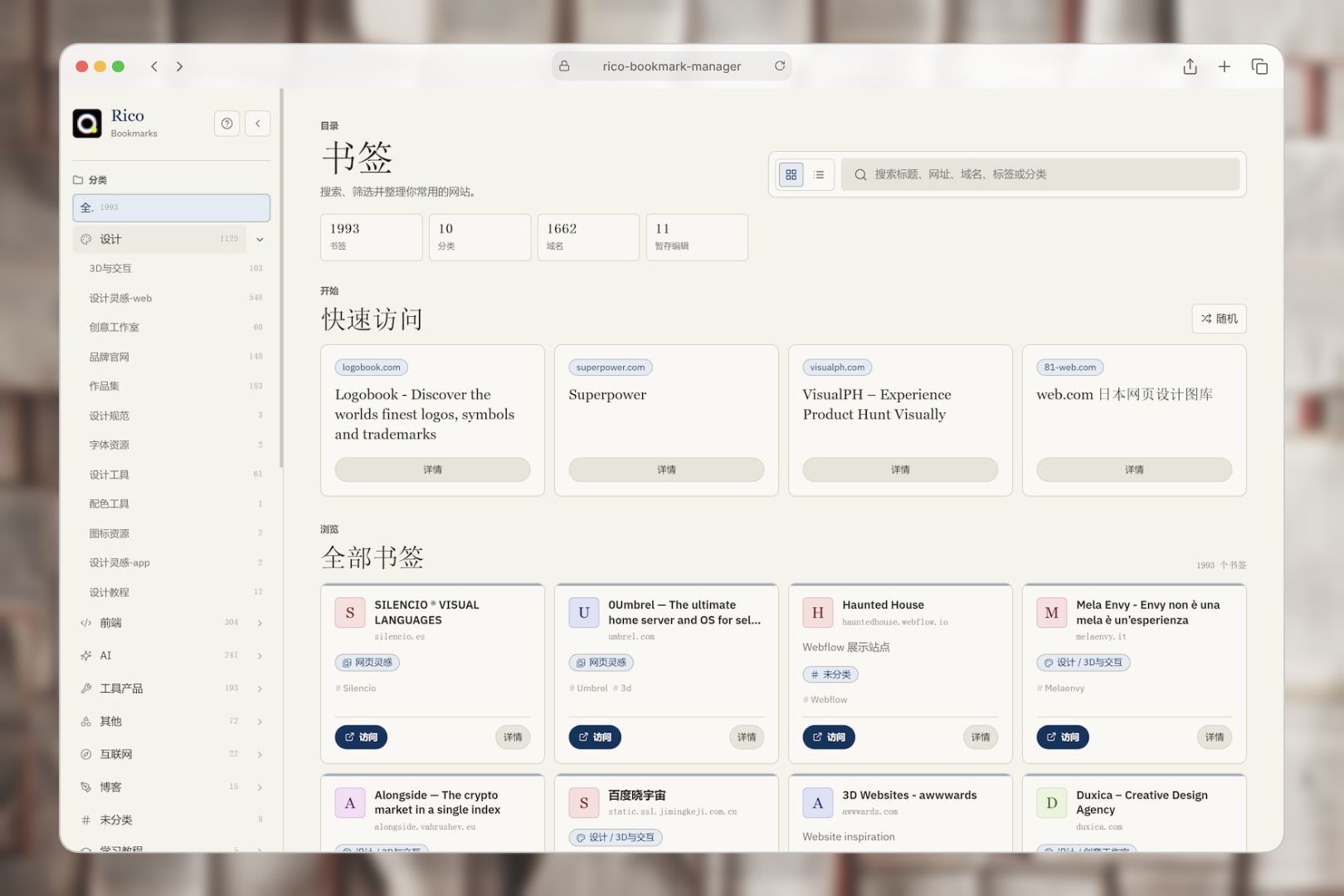Click the magnifier icon in the search box
The image size is (1344, 896).
pyautogui.click(x=860, y=174)
